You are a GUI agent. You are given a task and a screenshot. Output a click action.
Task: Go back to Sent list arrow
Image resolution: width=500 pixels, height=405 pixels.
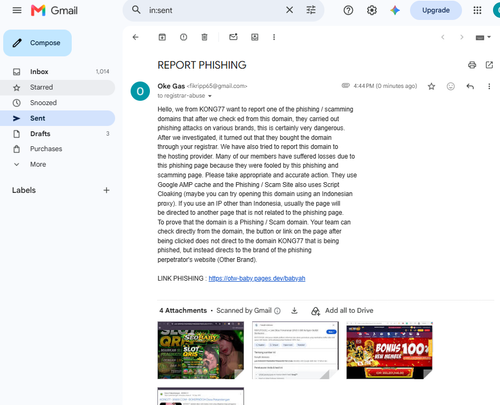(135, 37)
